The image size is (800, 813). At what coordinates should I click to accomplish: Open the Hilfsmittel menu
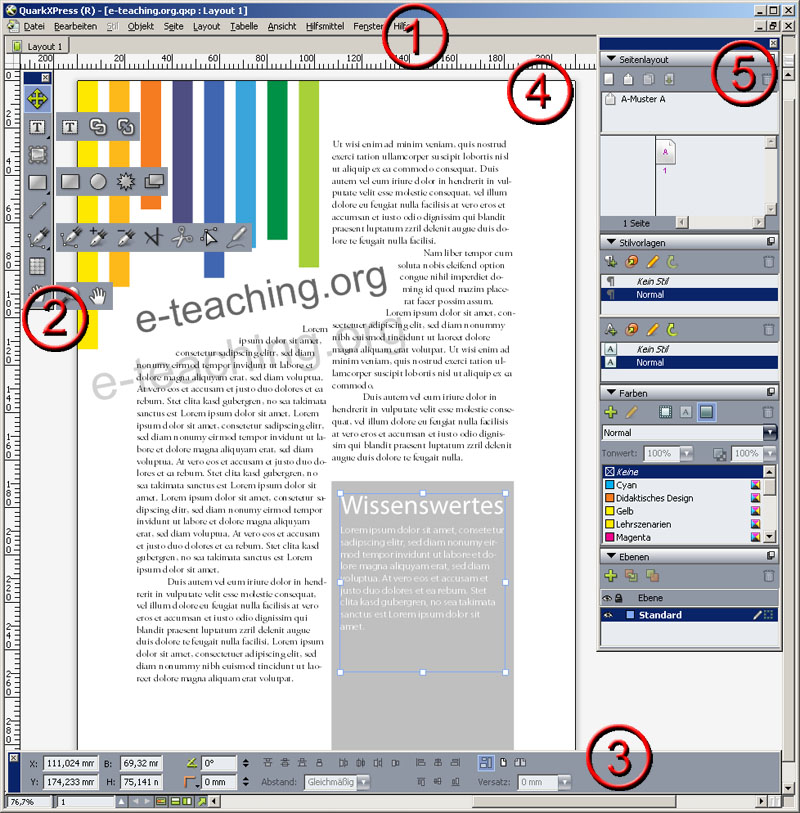tap(325, 26)
